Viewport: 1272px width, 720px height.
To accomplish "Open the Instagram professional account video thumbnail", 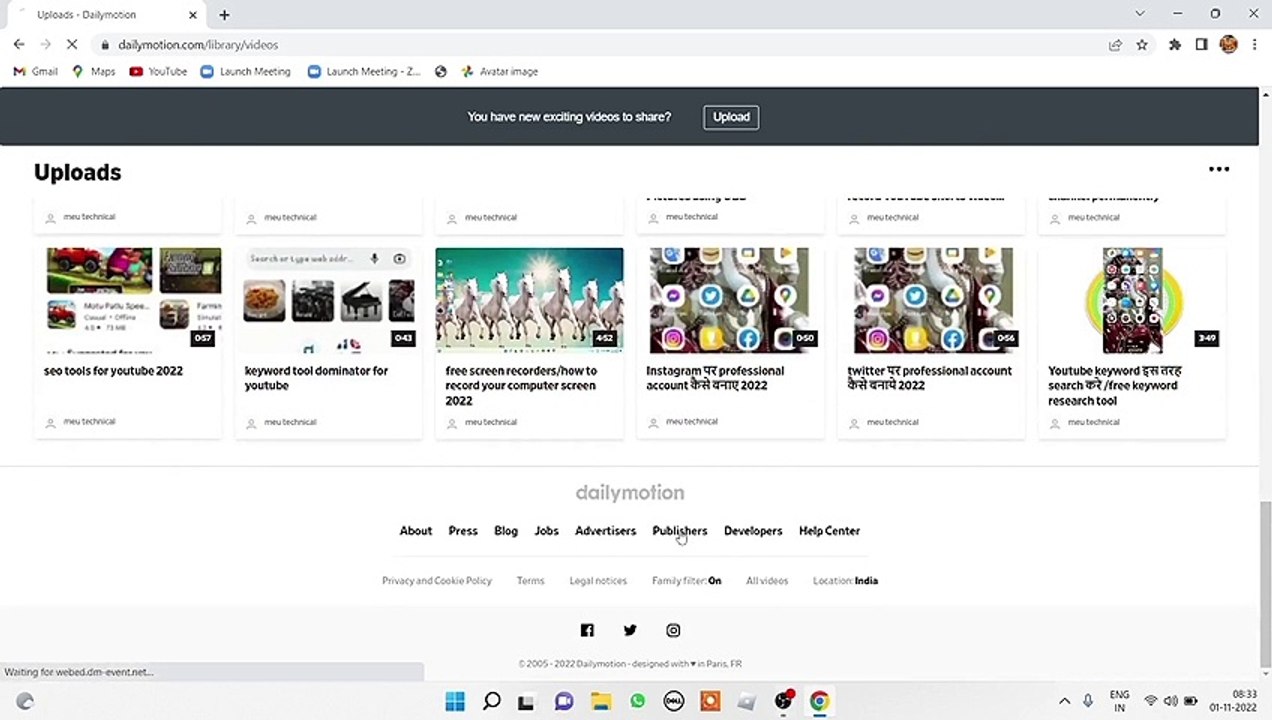I will pyautogui.click(x=729, y=300).
